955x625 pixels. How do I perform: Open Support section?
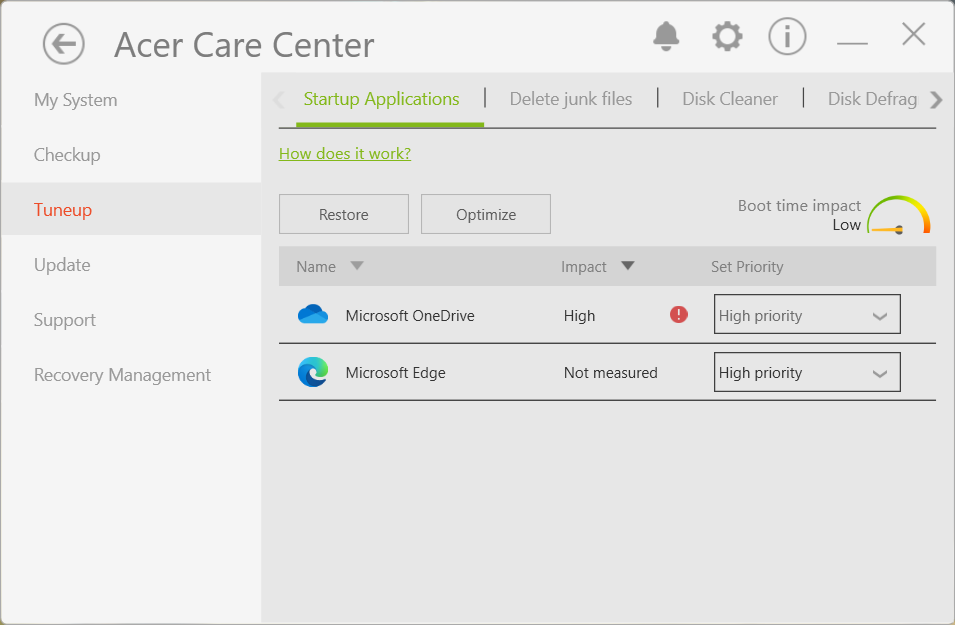(x=65, y=320)
